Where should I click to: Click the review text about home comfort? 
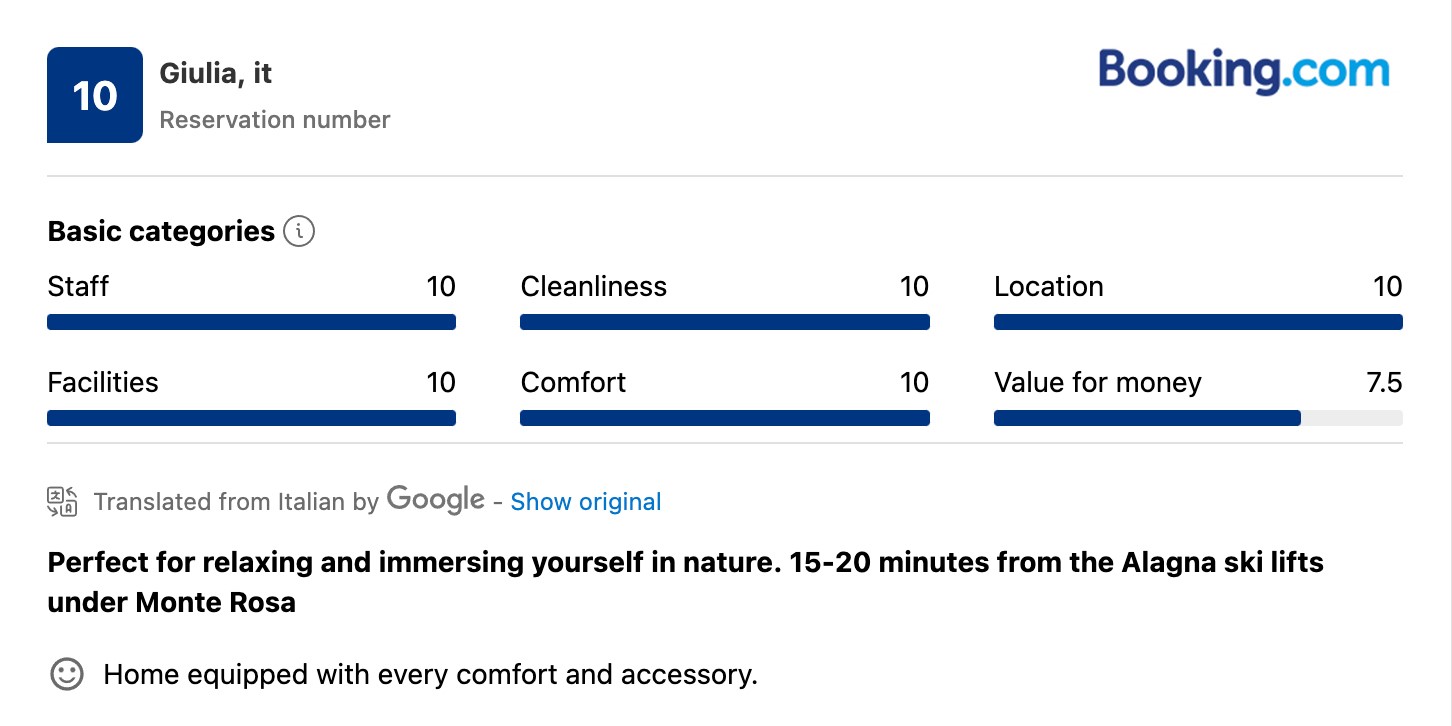pos(431,675)
